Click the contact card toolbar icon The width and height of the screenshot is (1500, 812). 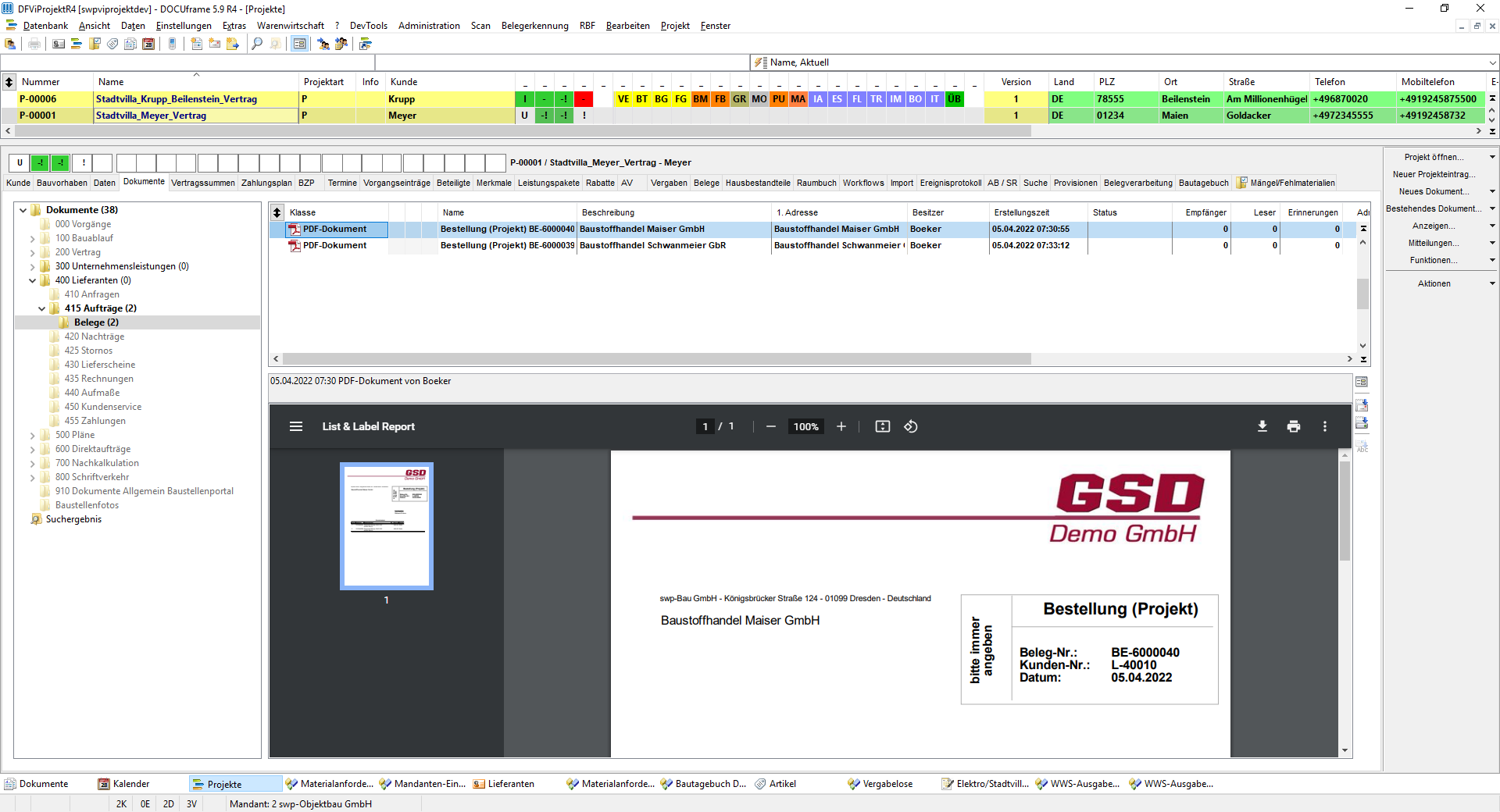[59, 44]
